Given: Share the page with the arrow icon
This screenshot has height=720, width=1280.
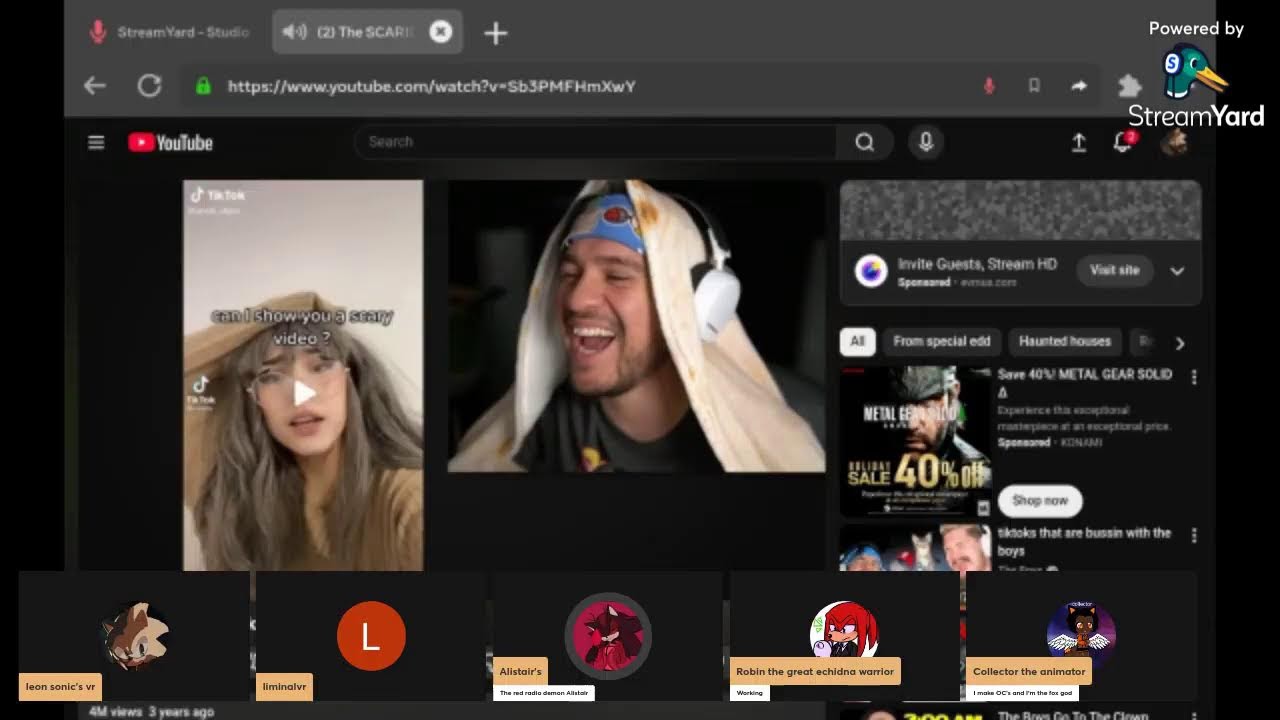Looking at the screenshot, I should tap(1079, 86).
